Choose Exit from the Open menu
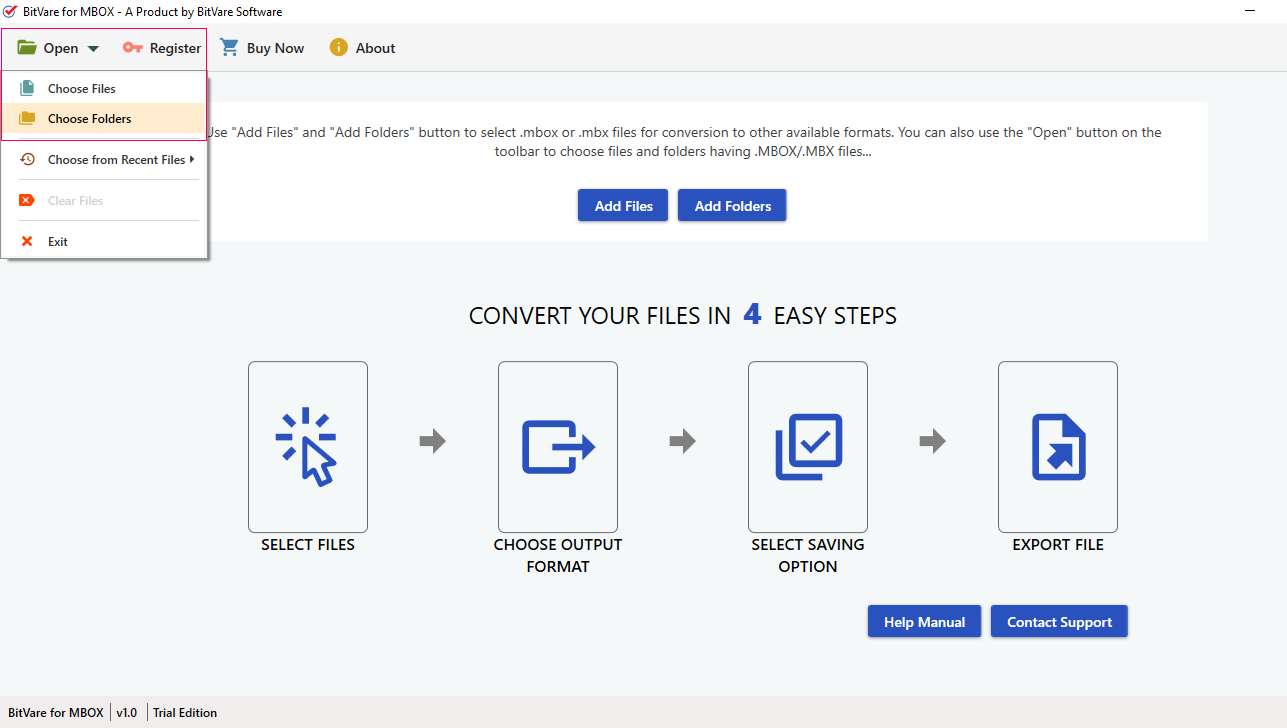Image resolution: width=1287 pixels, height=728 pixels. [x=58, y=242]
